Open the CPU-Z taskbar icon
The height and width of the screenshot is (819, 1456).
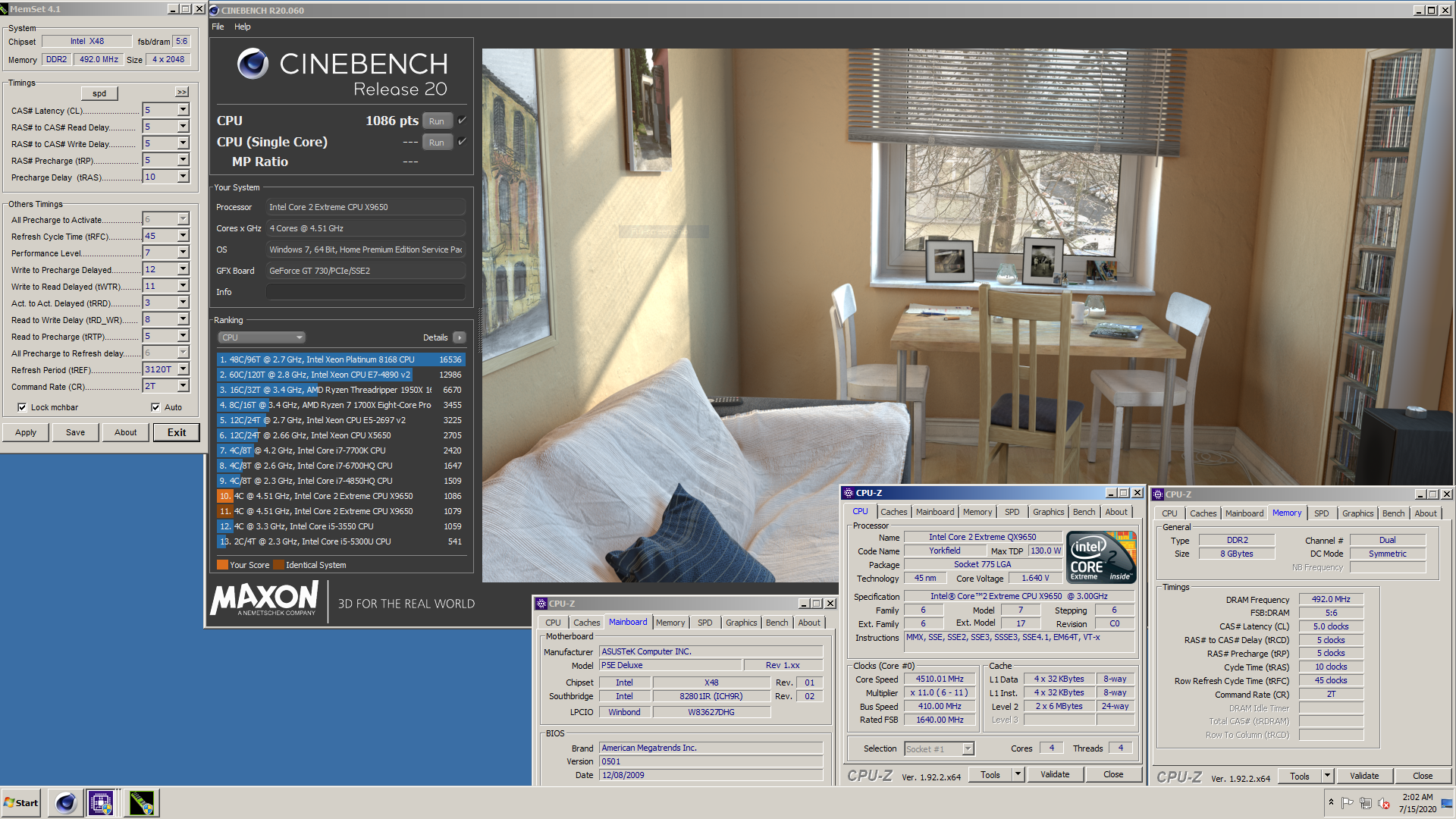tap(101, 802)
